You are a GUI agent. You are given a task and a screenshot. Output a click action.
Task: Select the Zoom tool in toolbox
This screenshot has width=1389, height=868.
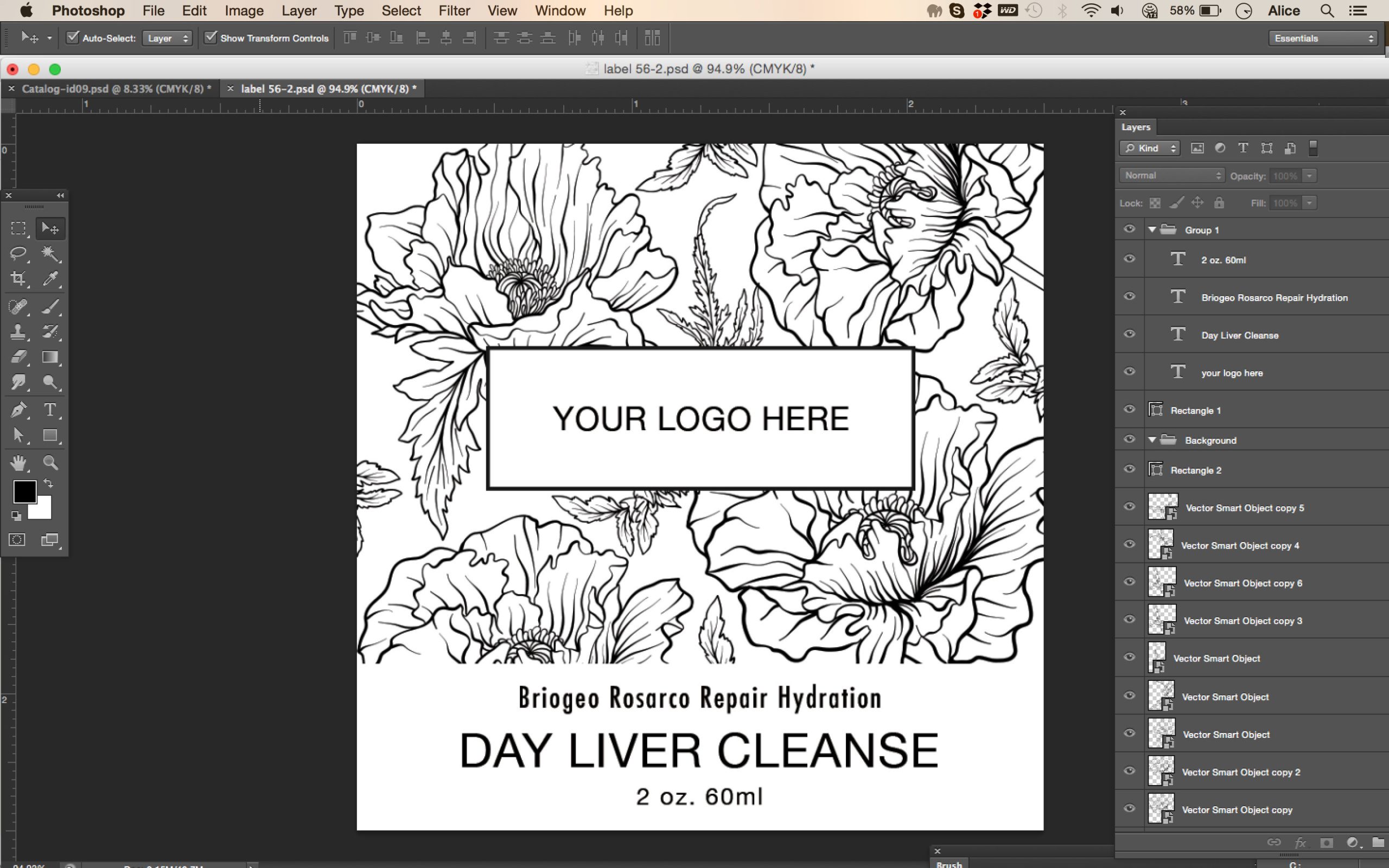coord(50,463)
